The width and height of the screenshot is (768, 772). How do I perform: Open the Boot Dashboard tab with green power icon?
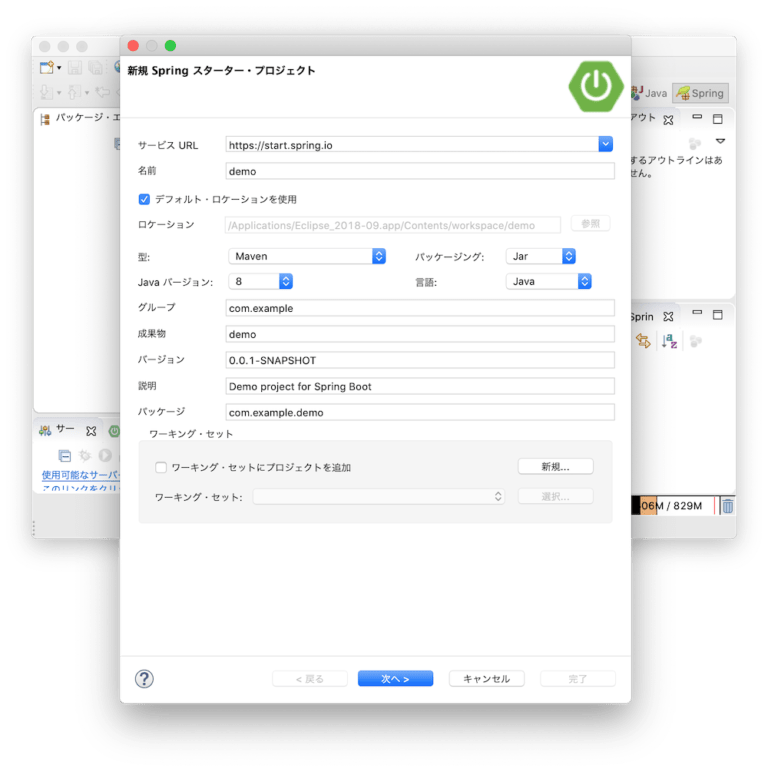114,431
